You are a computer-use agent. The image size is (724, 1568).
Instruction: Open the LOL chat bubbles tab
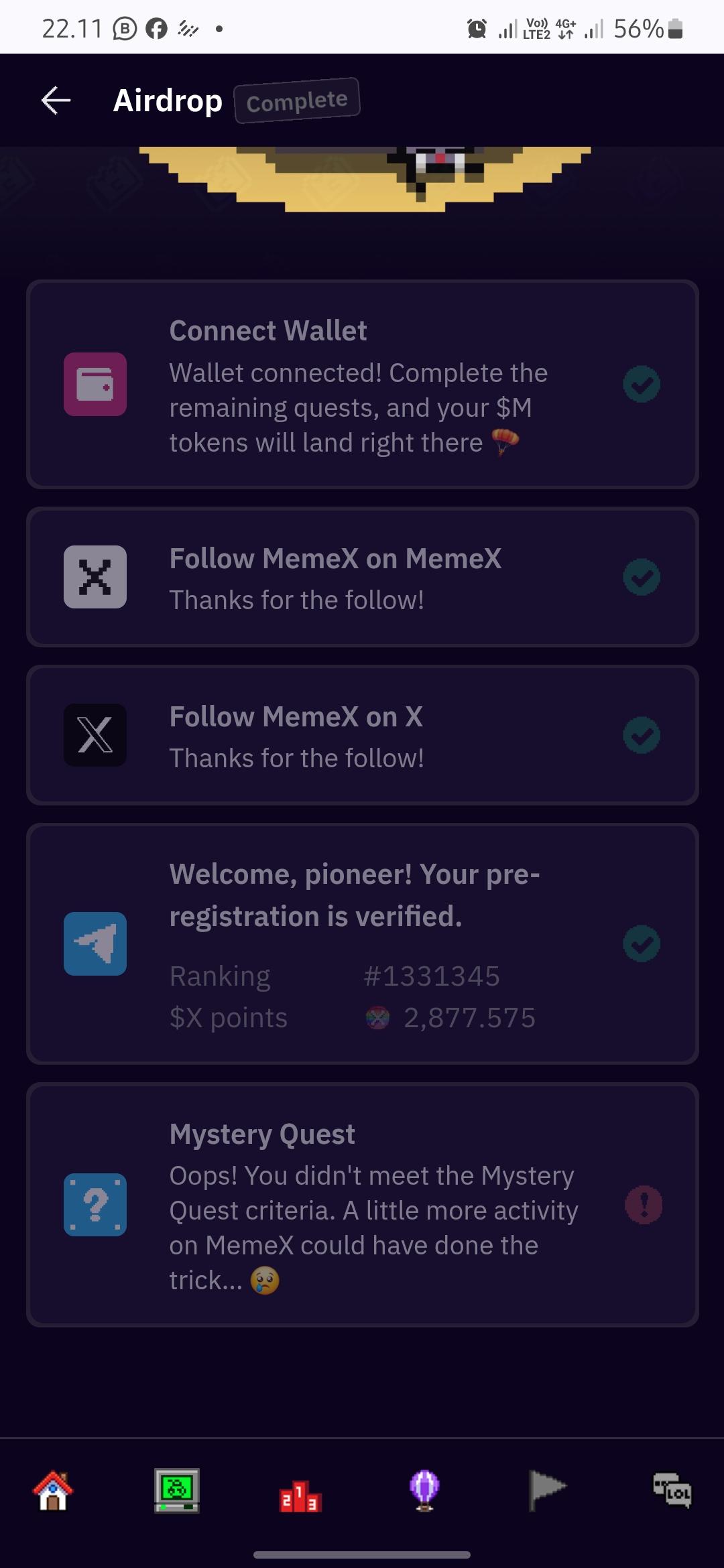tap(672, 1491)
